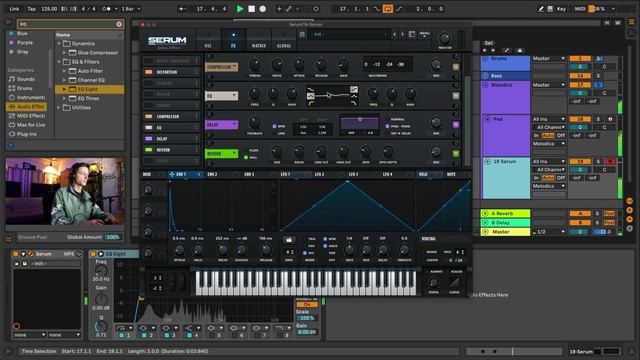640x360 pixels.
Task: Start playback with the green Play button
Action: click(240, 9)
